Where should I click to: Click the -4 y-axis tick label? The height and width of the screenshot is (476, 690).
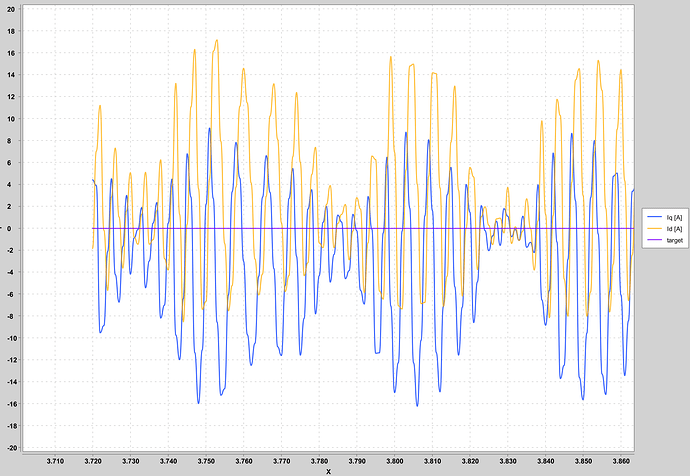click(11, 272)
